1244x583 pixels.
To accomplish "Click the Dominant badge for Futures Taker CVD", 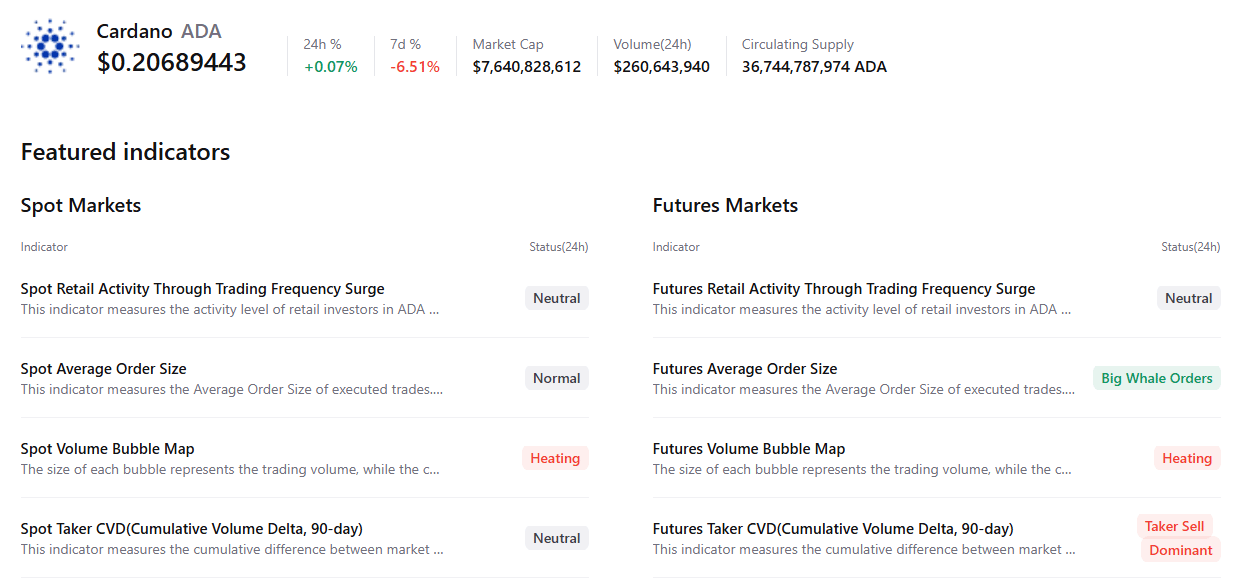I will point(1181,550).
